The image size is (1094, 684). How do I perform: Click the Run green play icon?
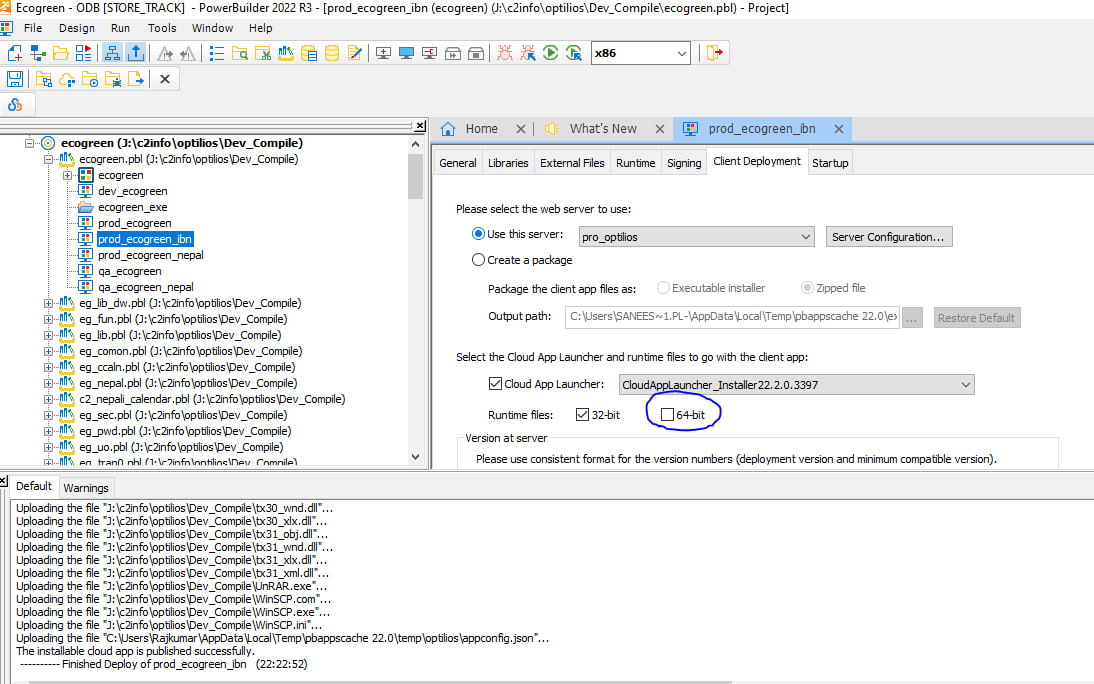click(x=550, y=53)
